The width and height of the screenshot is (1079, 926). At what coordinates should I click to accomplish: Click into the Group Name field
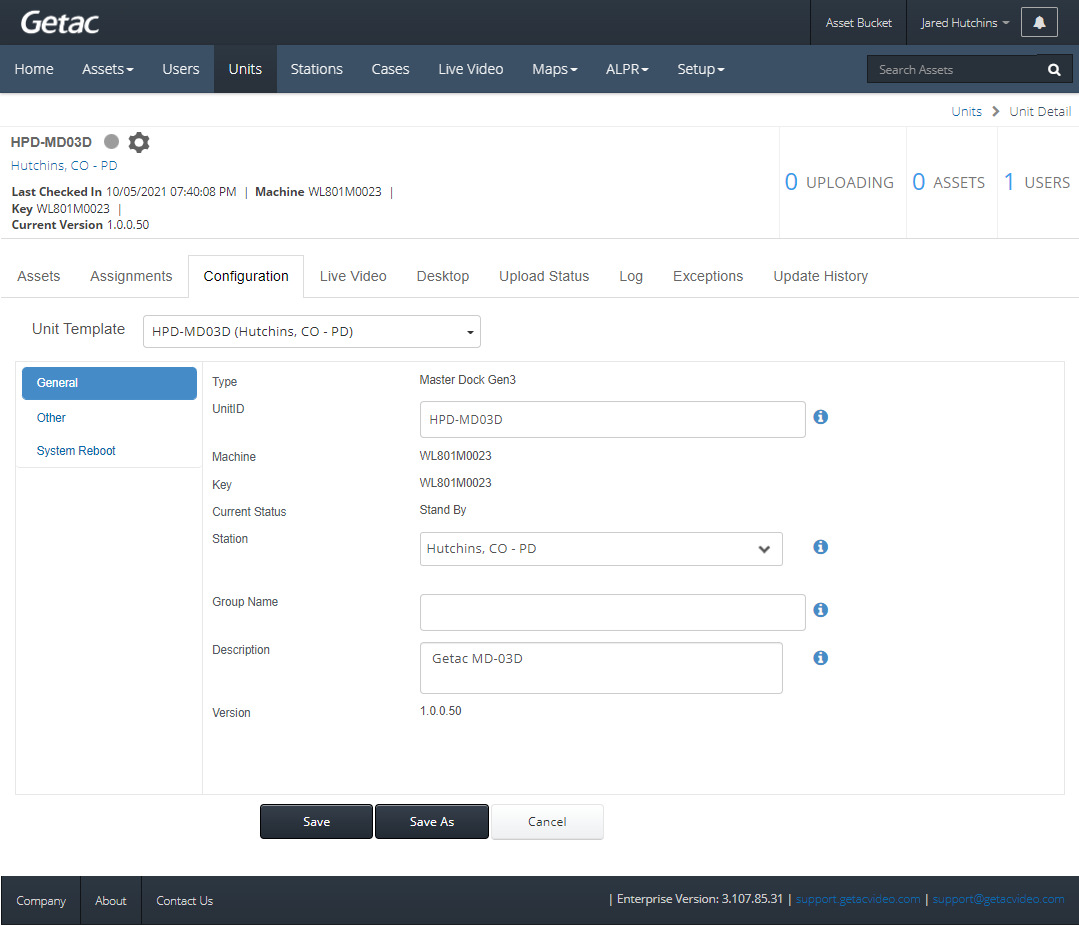(612, 612)
